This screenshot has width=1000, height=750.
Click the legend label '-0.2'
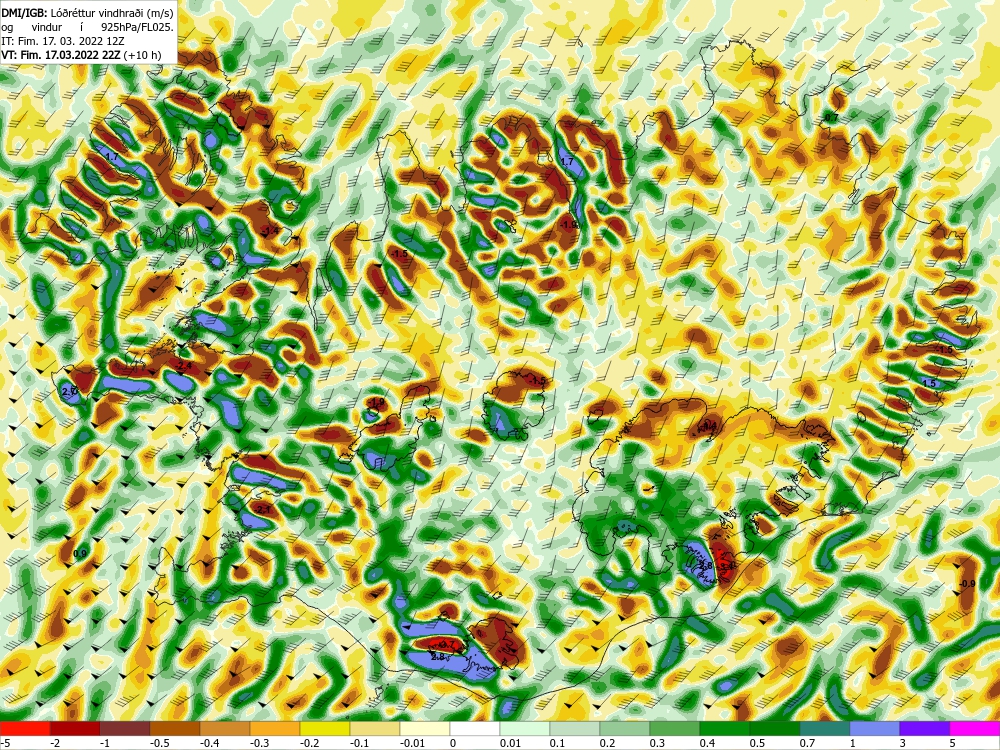(x=307, y=743)
